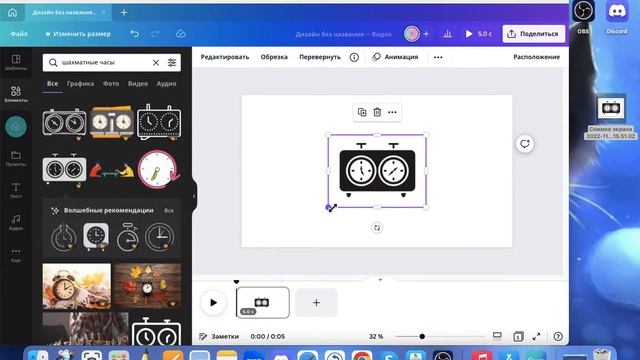Show all Волшебные рекомендации via Все
Screen dimensions: 640x360
pos(169,211)
